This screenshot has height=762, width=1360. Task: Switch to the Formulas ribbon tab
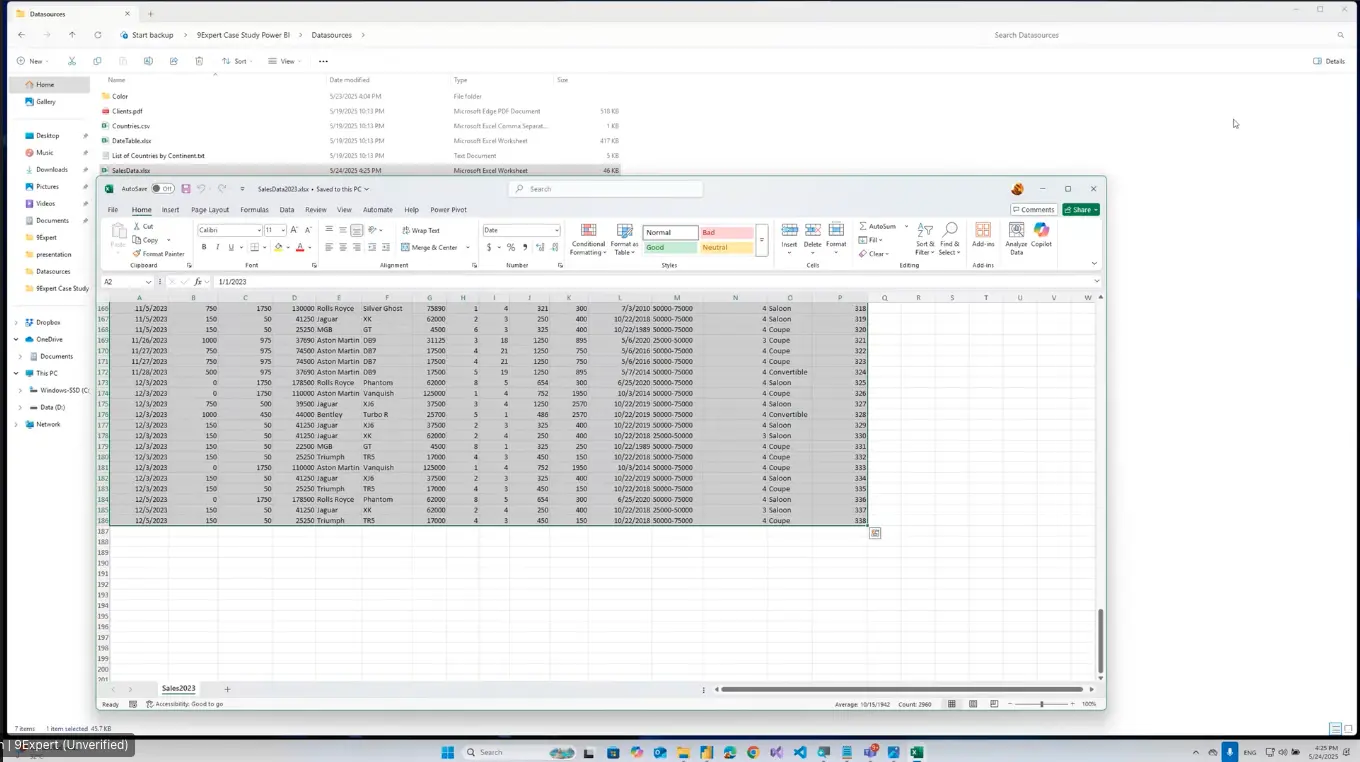254,210
